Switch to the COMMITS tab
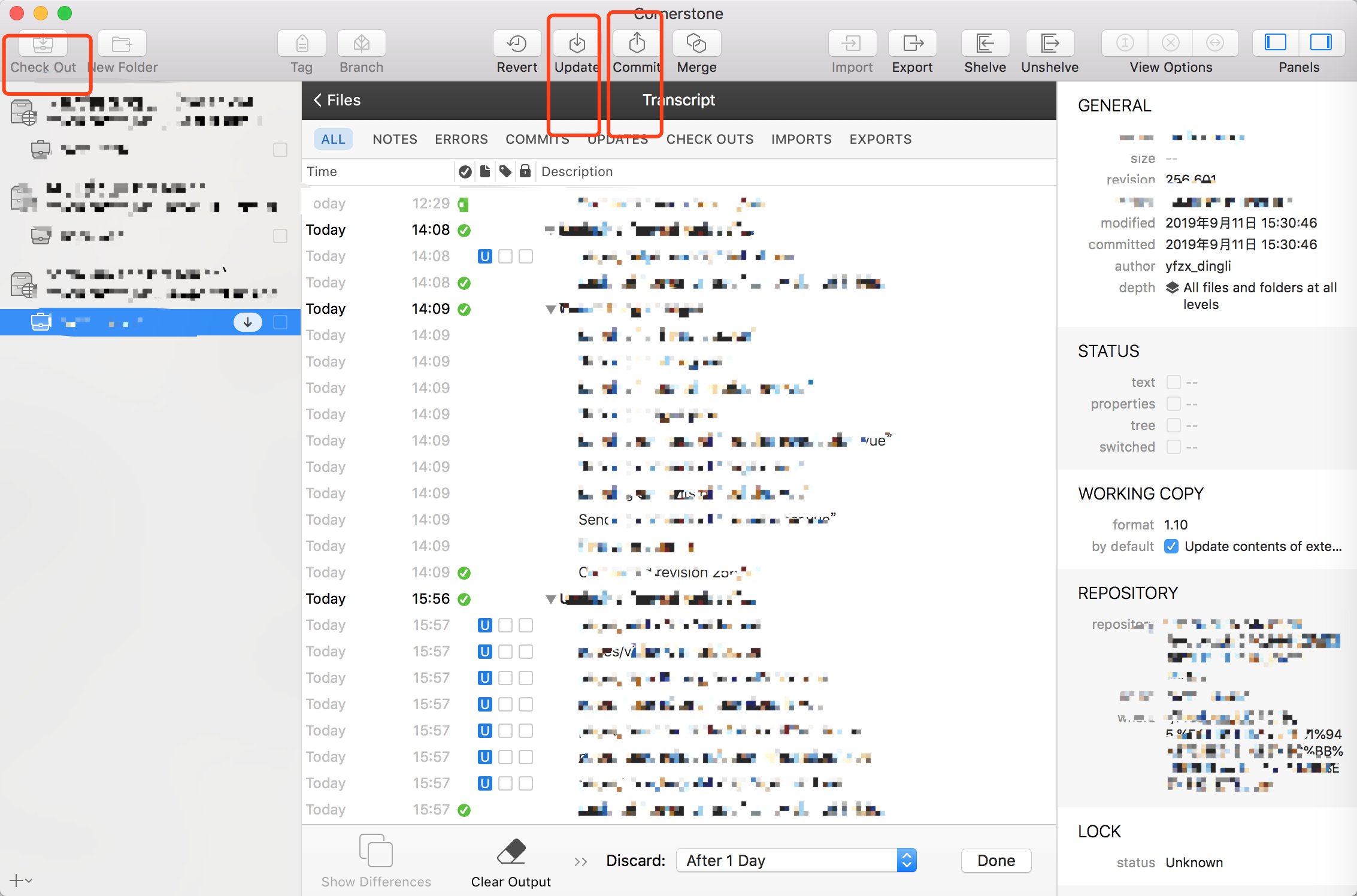 tap(537, 138)
